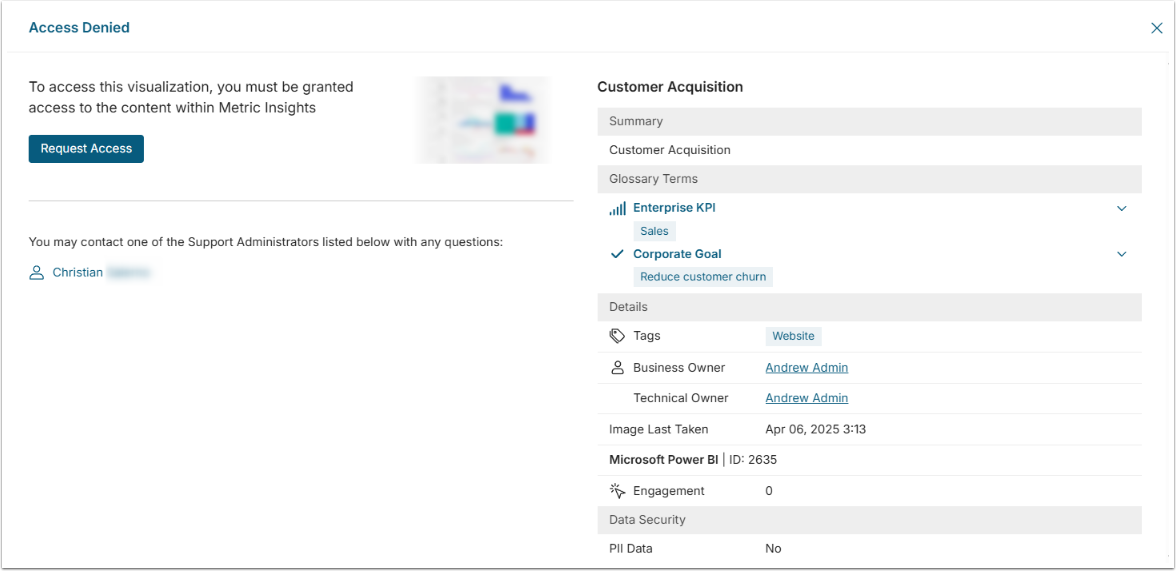Click the Microsoft Power BI label
1176x571 pixels.
[663, 460]
